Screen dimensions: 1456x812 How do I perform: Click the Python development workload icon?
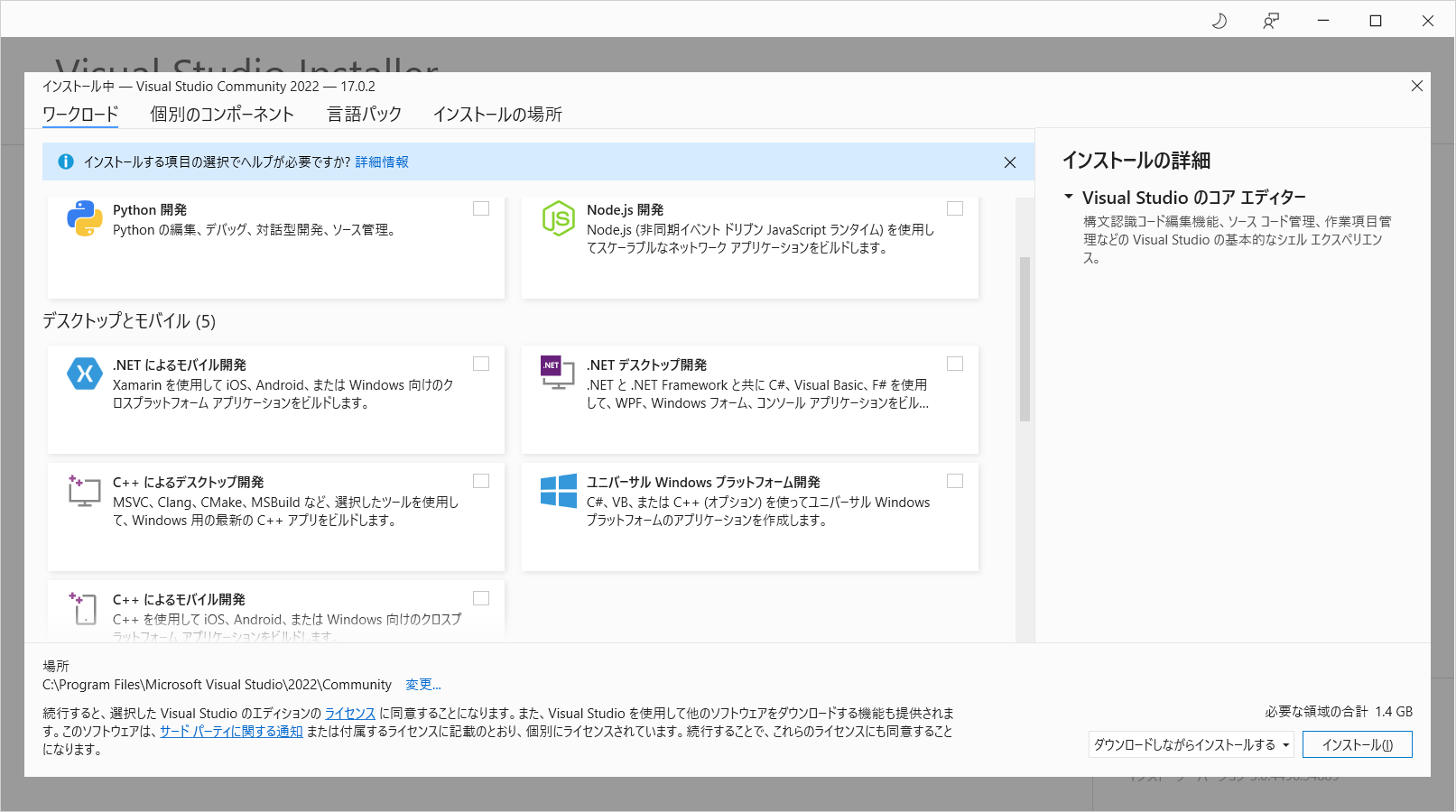pyautogui.click(x=84, y=218)
